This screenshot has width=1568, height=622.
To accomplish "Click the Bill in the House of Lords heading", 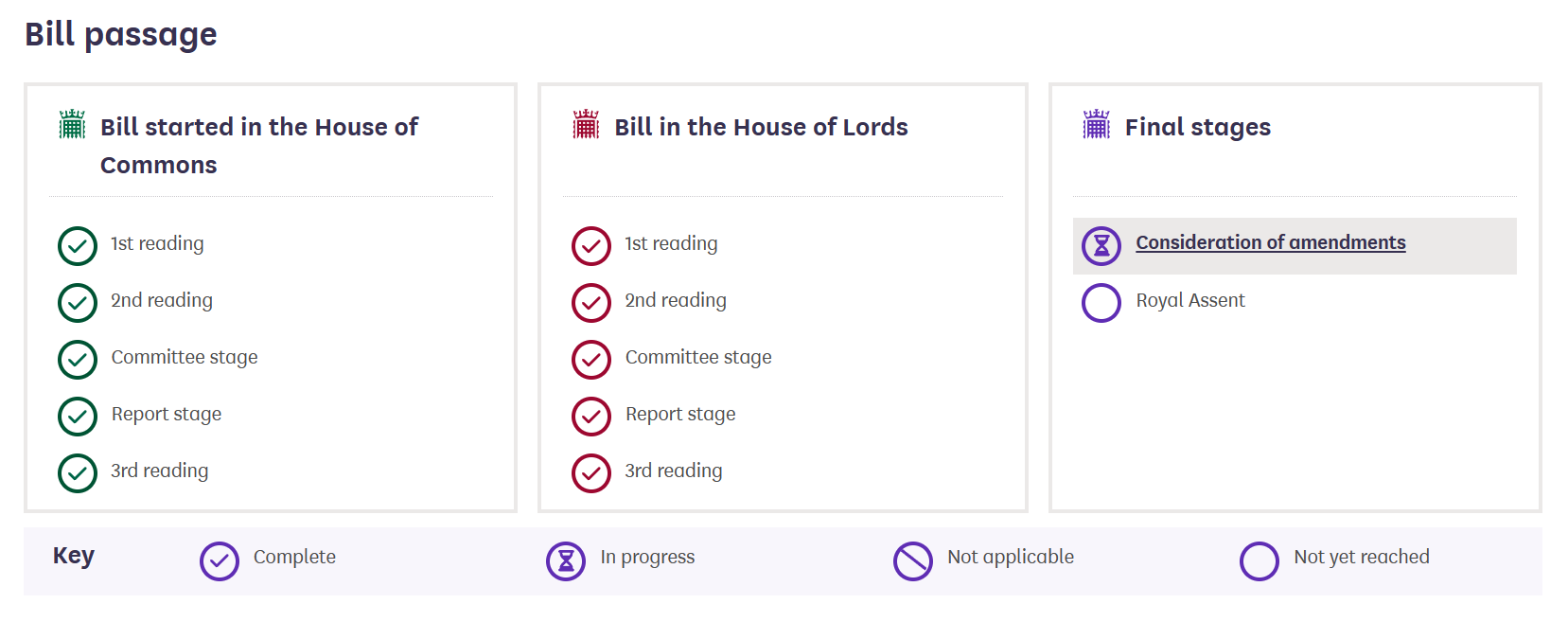I will (x=761, y=127).
